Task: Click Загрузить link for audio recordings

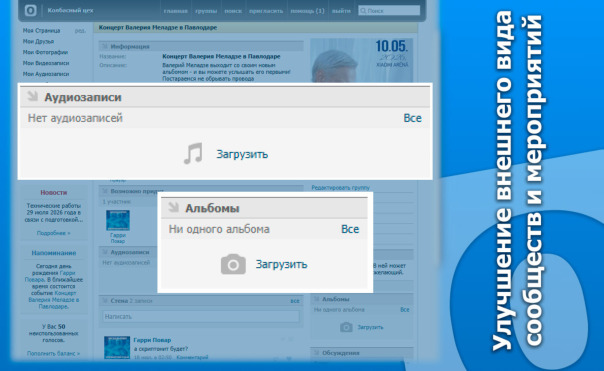Action: tap(242, 154)
